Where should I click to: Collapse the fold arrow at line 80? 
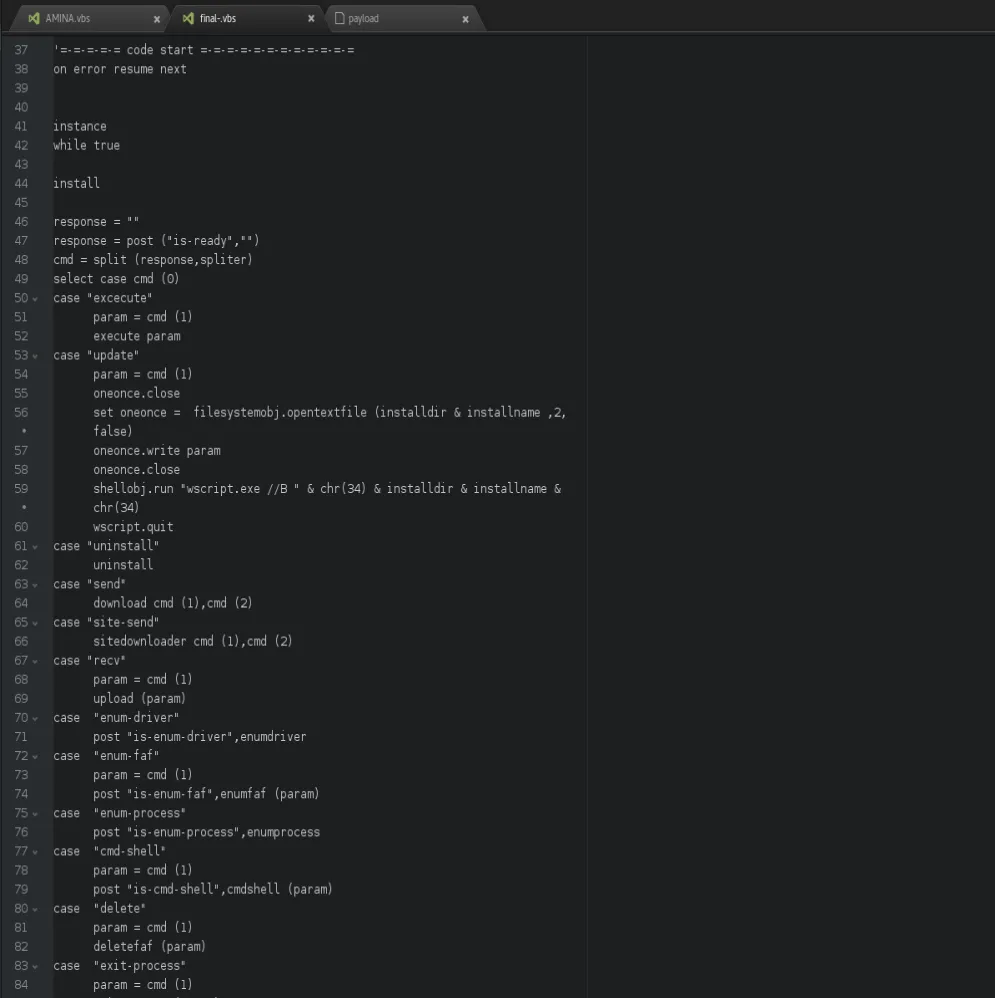click(x=35, y=910)
